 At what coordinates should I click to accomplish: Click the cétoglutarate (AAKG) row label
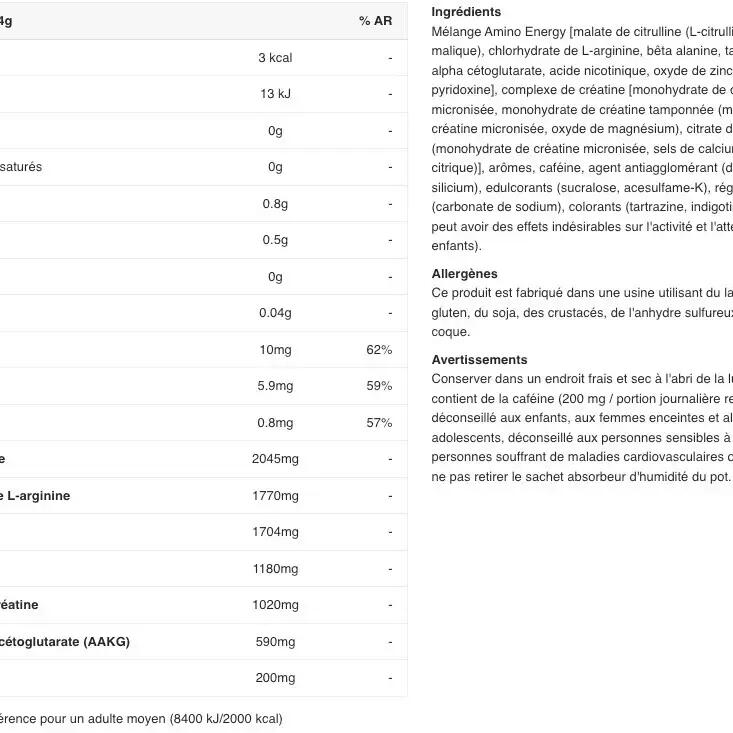click(65, 641)
